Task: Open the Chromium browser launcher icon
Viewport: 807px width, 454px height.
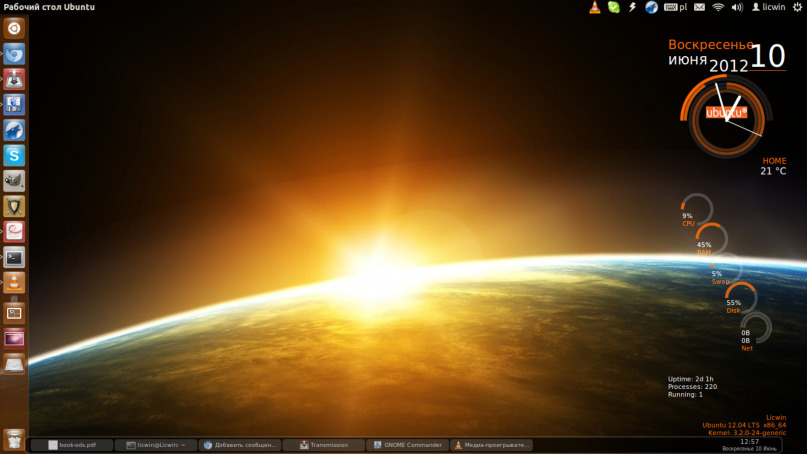Action: tap(14, 54)
